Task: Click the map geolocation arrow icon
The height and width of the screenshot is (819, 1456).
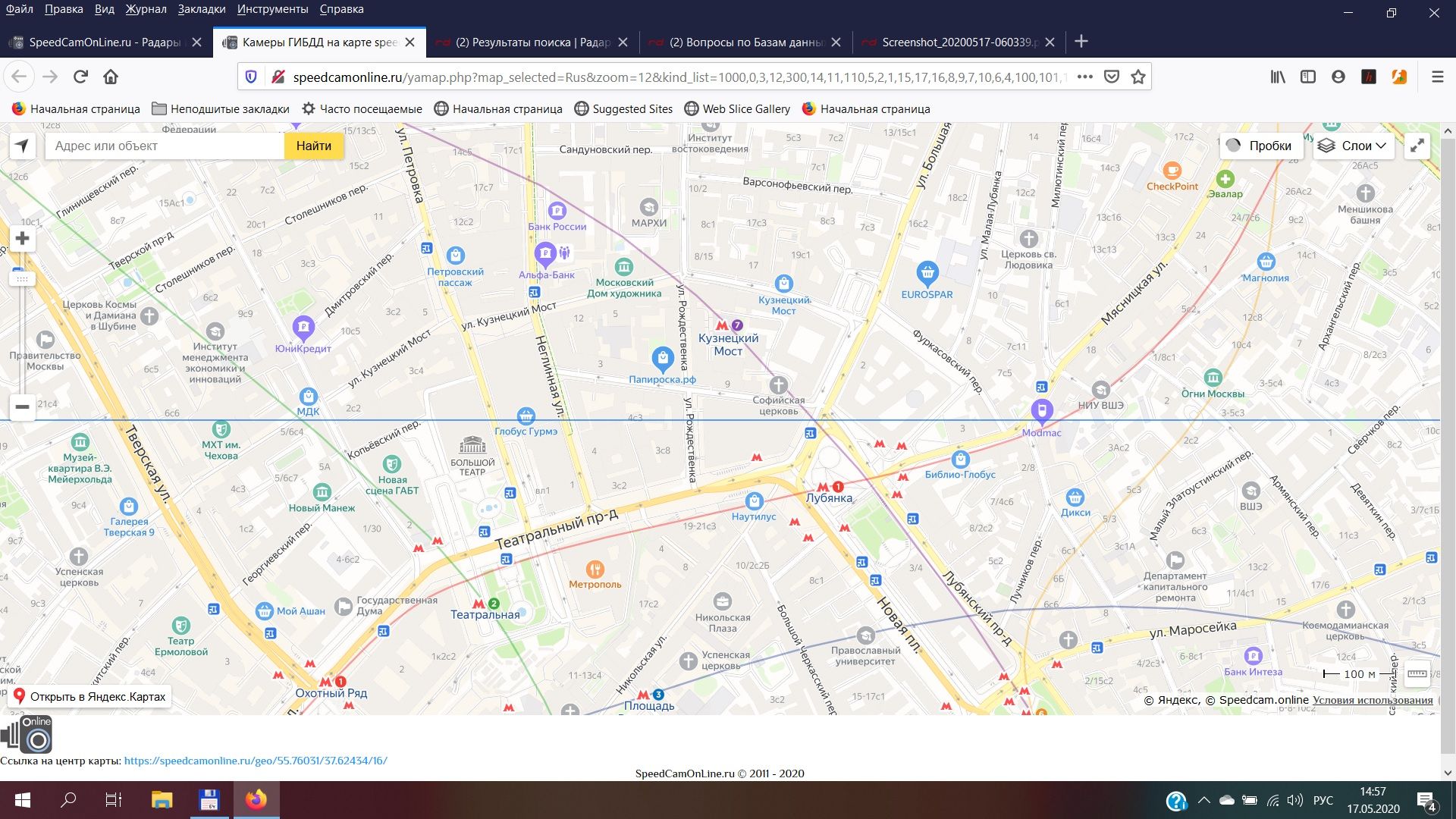Action: (x=22, y=146)
